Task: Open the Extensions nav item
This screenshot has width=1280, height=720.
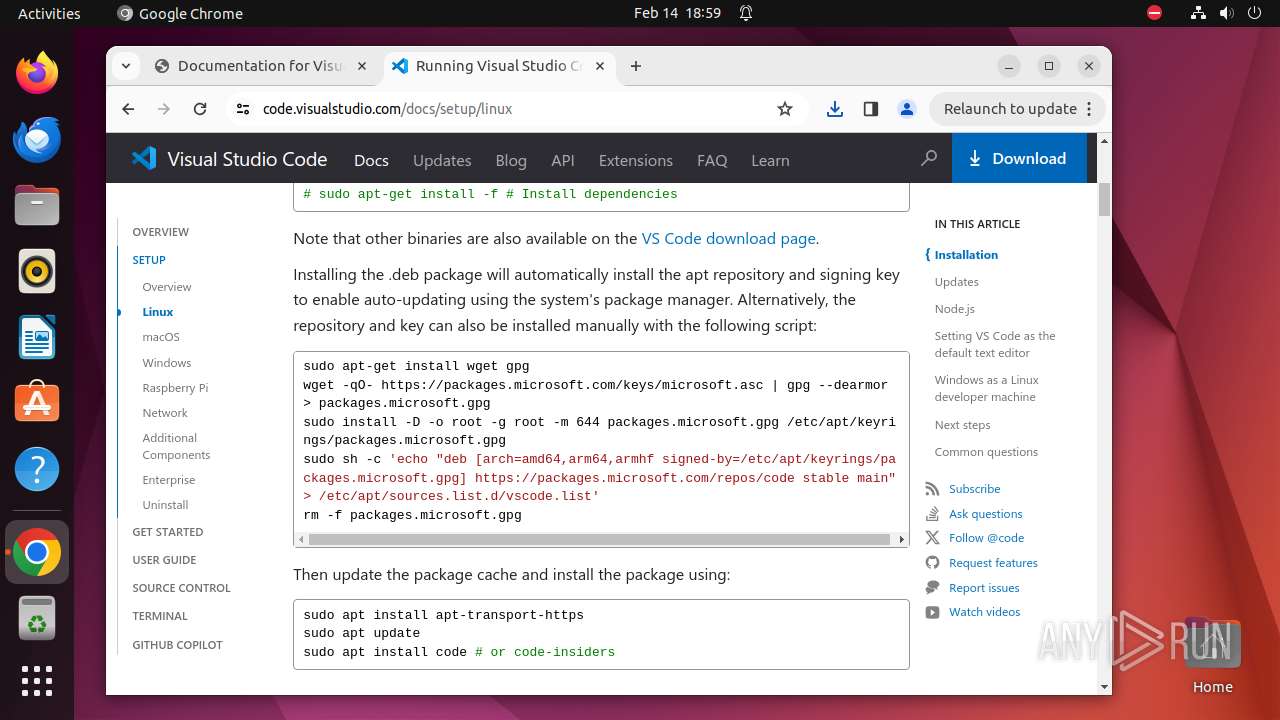Action: coord(636,160)
